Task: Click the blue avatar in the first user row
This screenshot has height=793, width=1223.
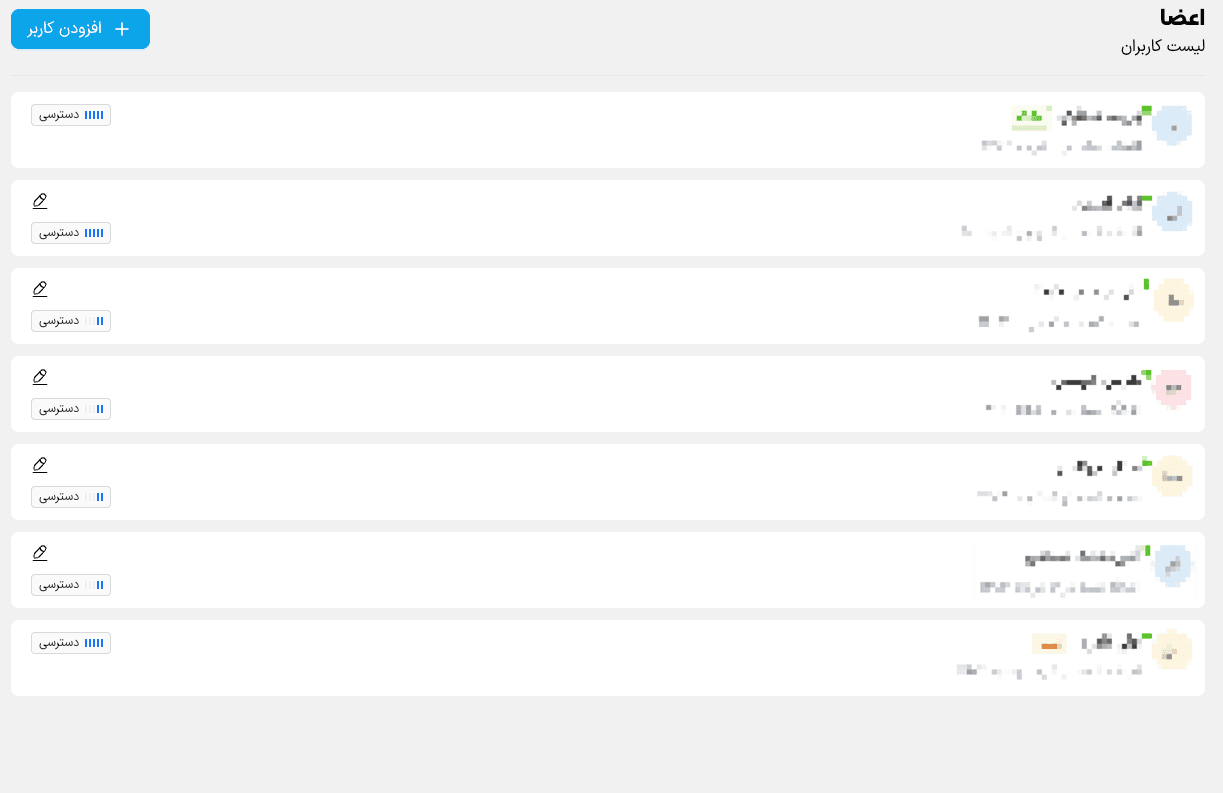Action: [x=1172, y=124]
